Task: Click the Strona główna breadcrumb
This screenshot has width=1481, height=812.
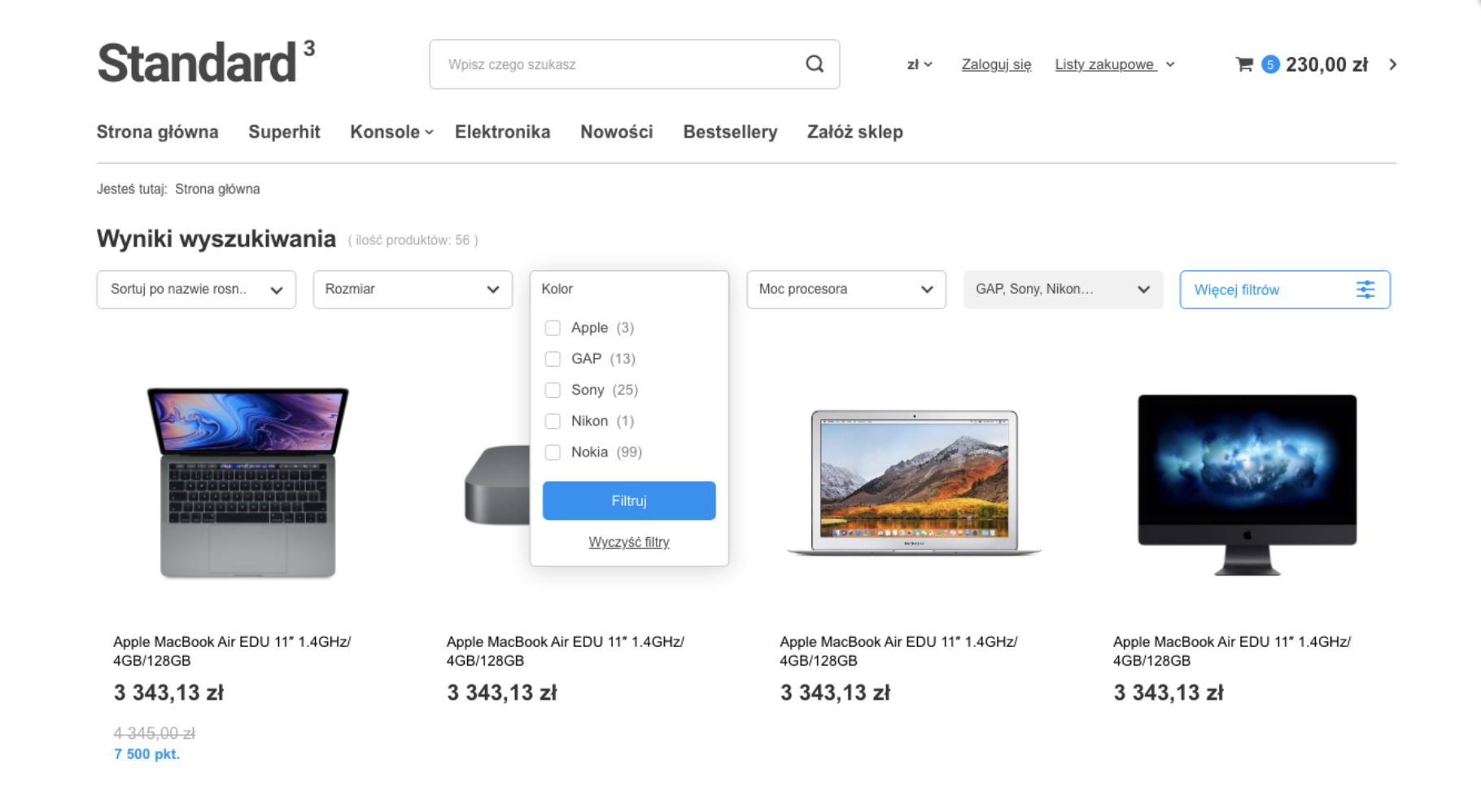Action: point(217,189)
